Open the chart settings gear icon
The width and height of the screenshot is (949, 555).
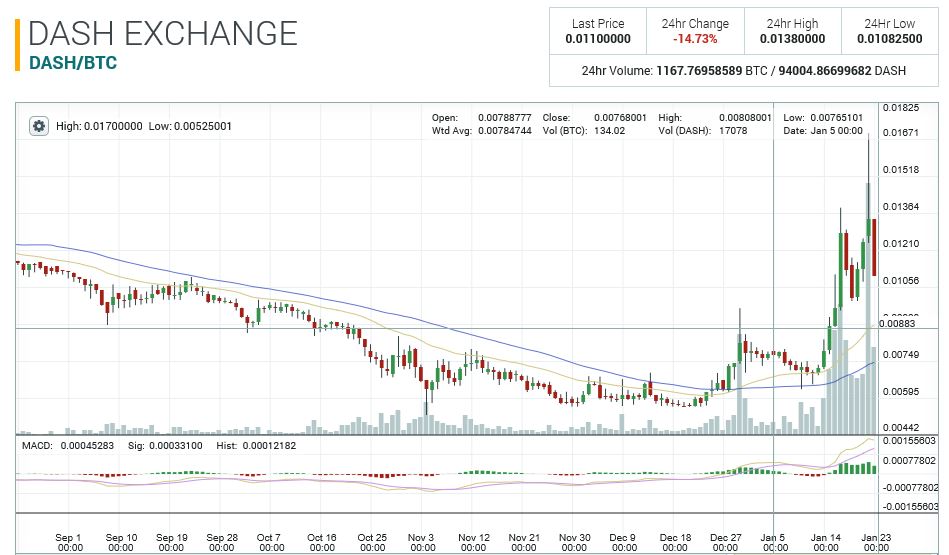(x=39, y=126)
